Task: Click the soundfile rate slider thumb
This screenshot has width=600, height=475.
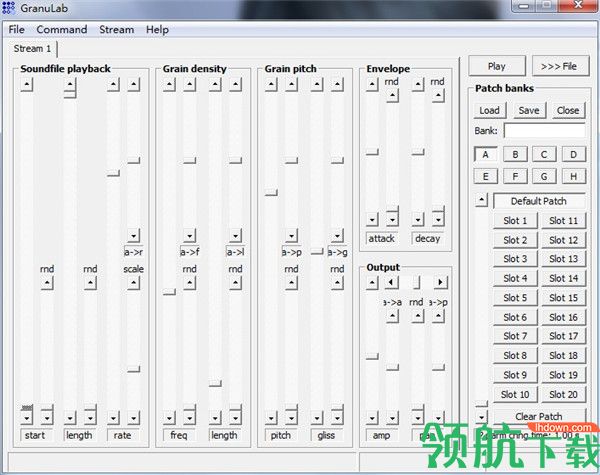Action: tap(113, 173)
